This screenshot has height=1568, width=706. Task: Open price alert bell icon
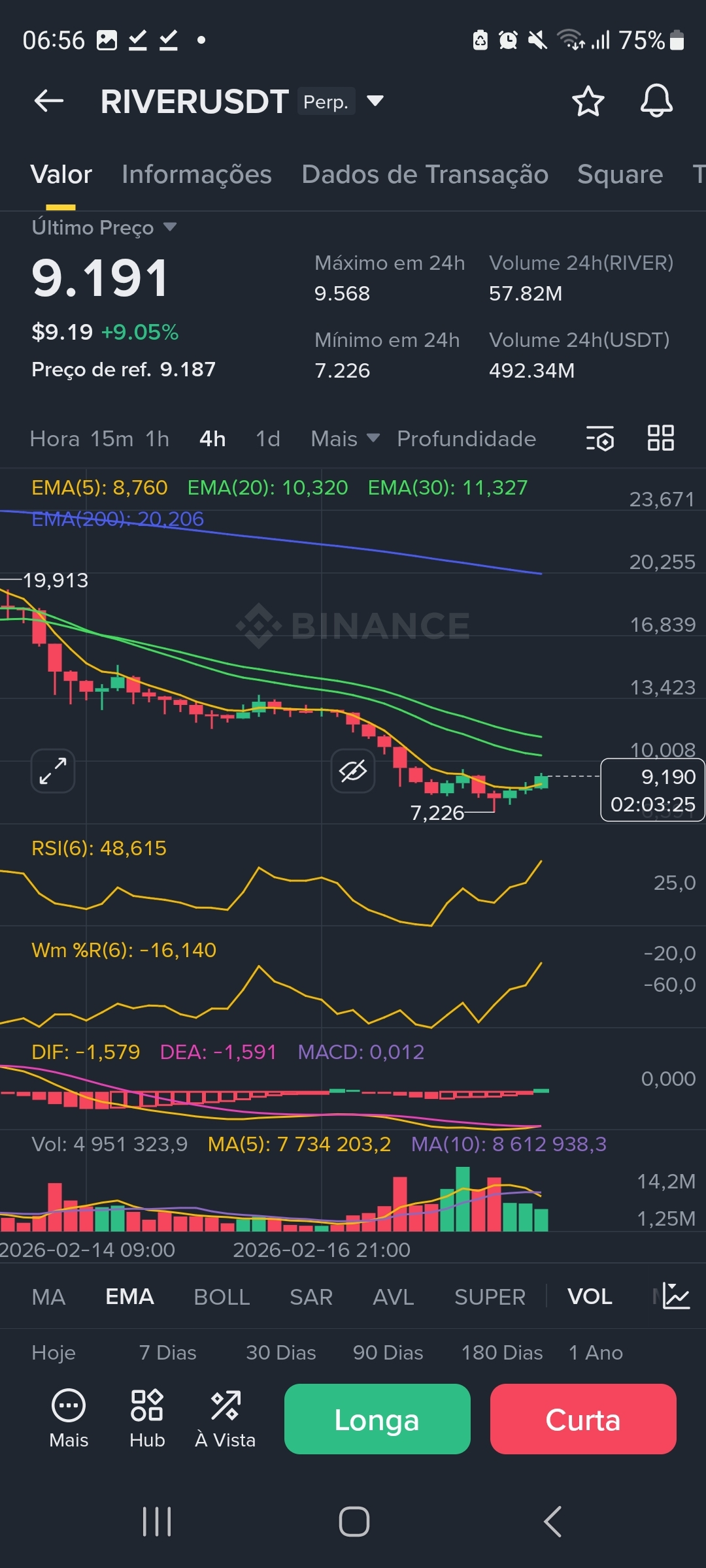click(x=656, y=101)
